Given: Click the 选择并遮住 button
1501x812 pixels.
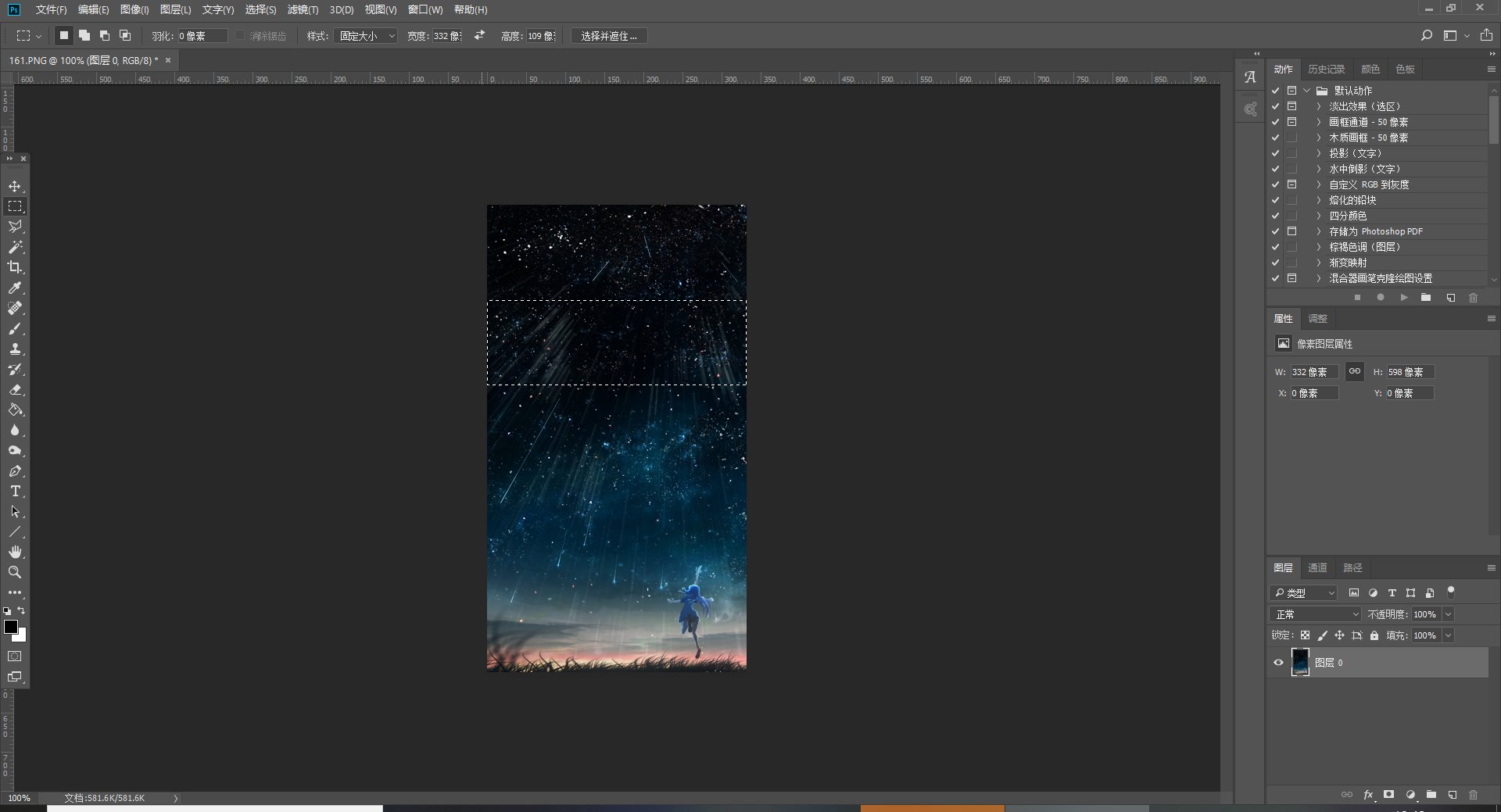Looking at the screenshot, I should 609,36.
